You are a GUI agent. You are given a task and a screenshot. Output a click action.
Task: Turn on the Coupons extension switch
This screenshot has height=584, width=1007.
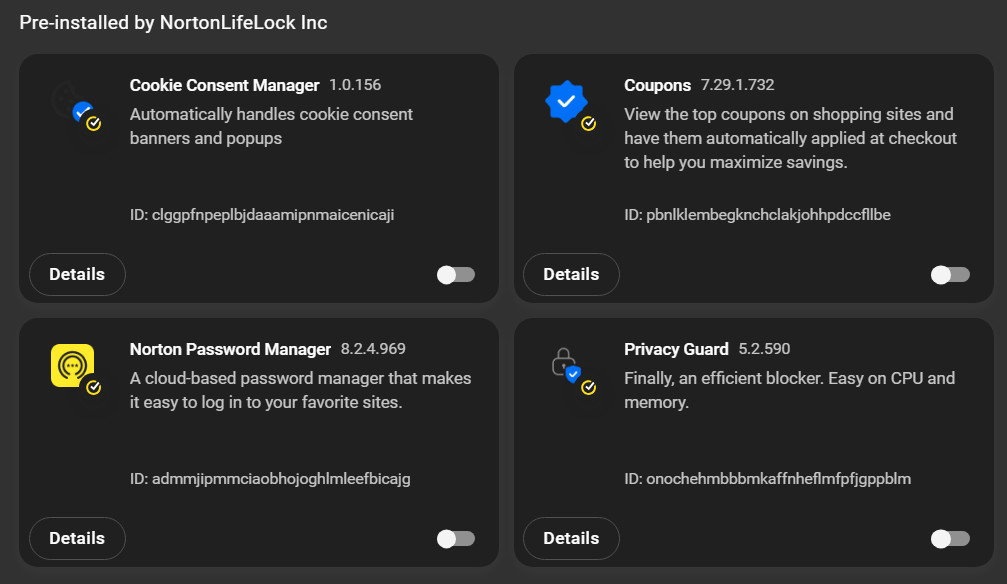[x=950, y=274]
